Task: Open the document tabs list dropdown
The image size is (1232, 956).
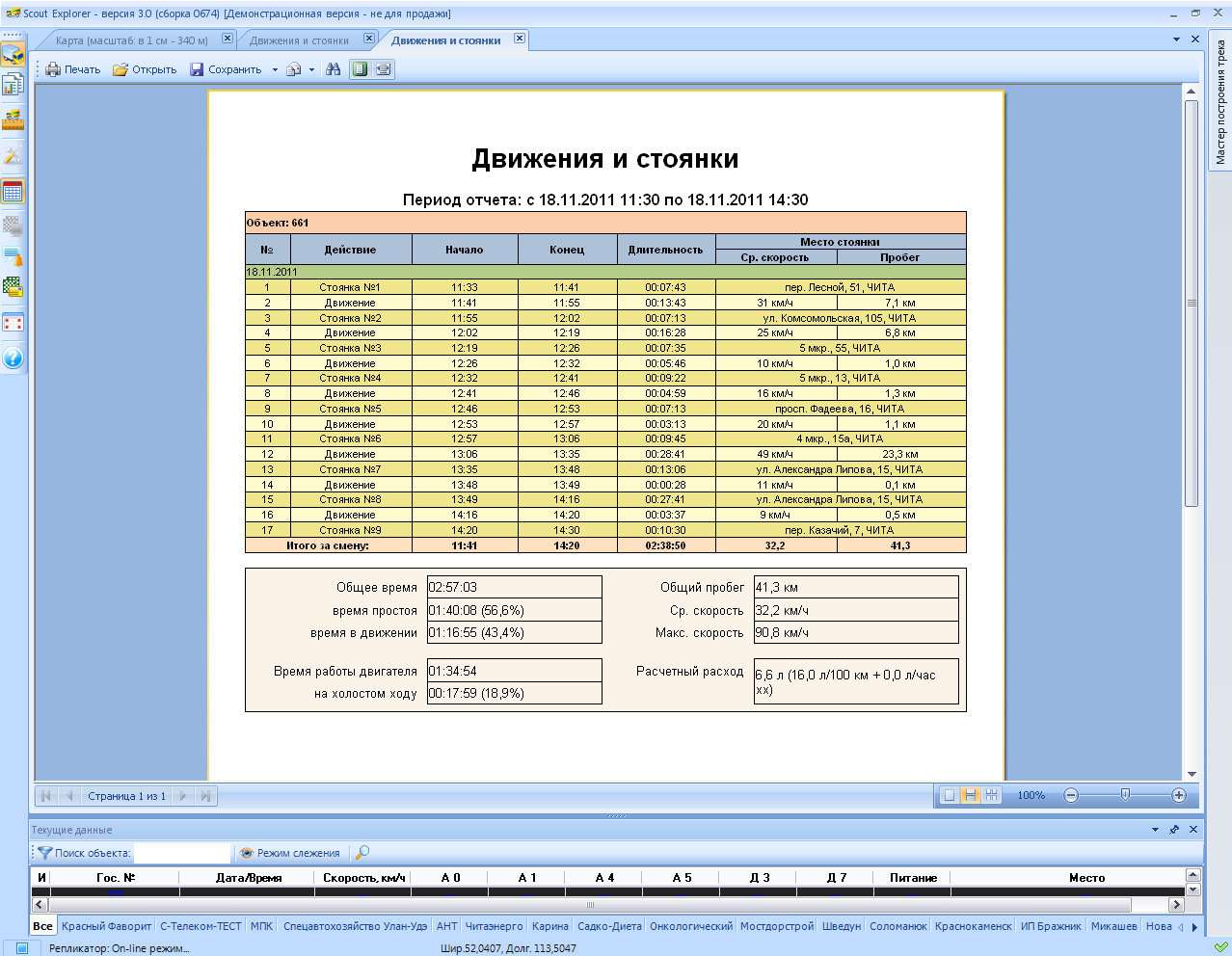Action: pos(1176,40)
